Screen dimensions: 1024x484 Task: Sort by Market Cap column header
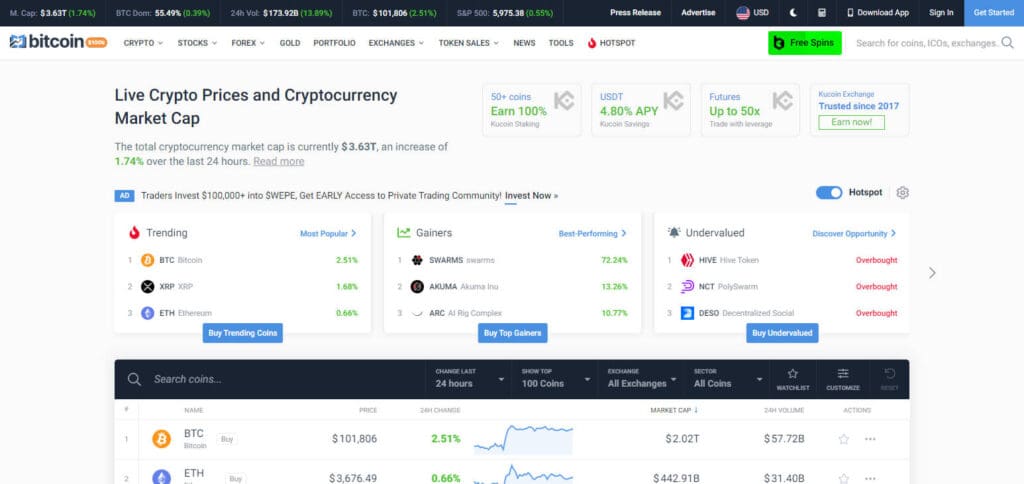click(674, 410)
